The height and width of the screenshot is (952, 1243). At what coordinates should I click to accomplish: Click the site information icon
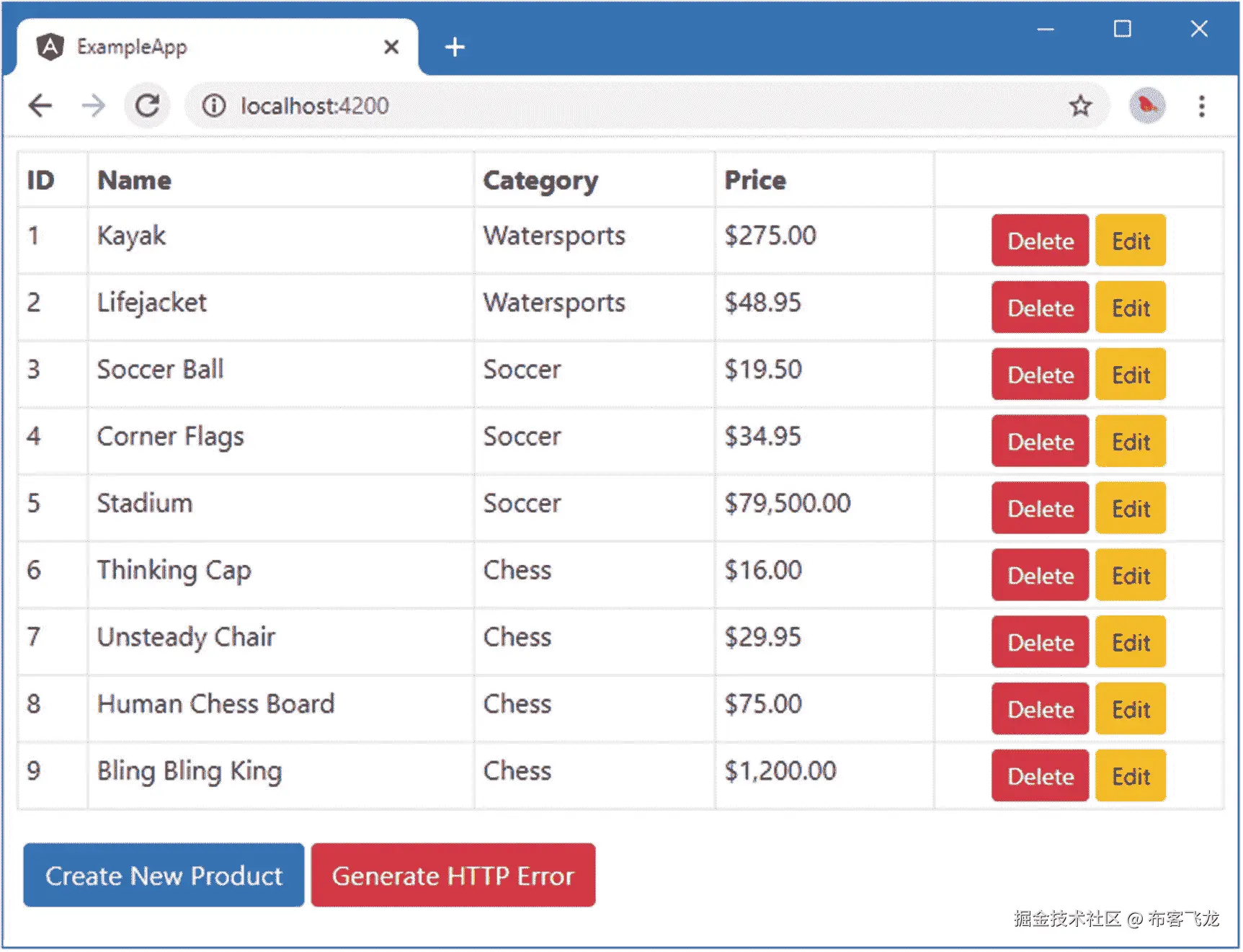coord(213,106)
